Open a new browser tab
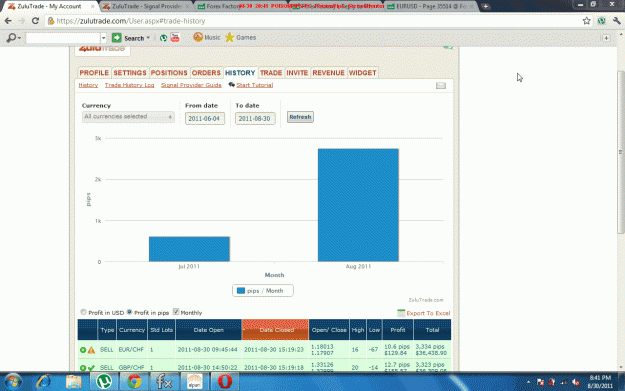This screenshot has height=391, width=625. click(x=485, y=6)
